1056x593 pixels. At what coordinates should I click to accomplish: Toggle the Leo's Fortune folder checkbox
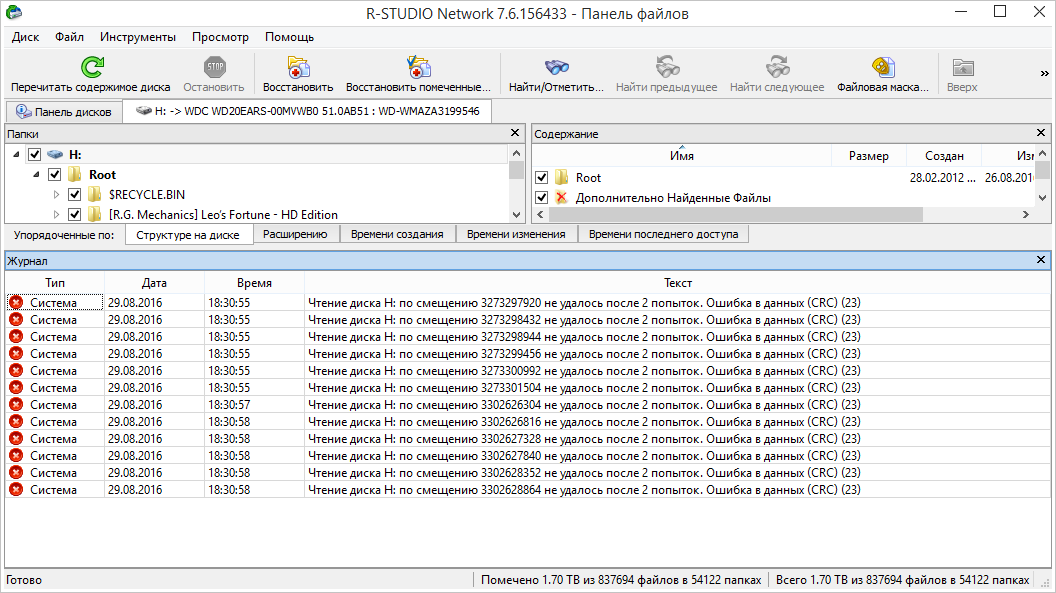75,215
